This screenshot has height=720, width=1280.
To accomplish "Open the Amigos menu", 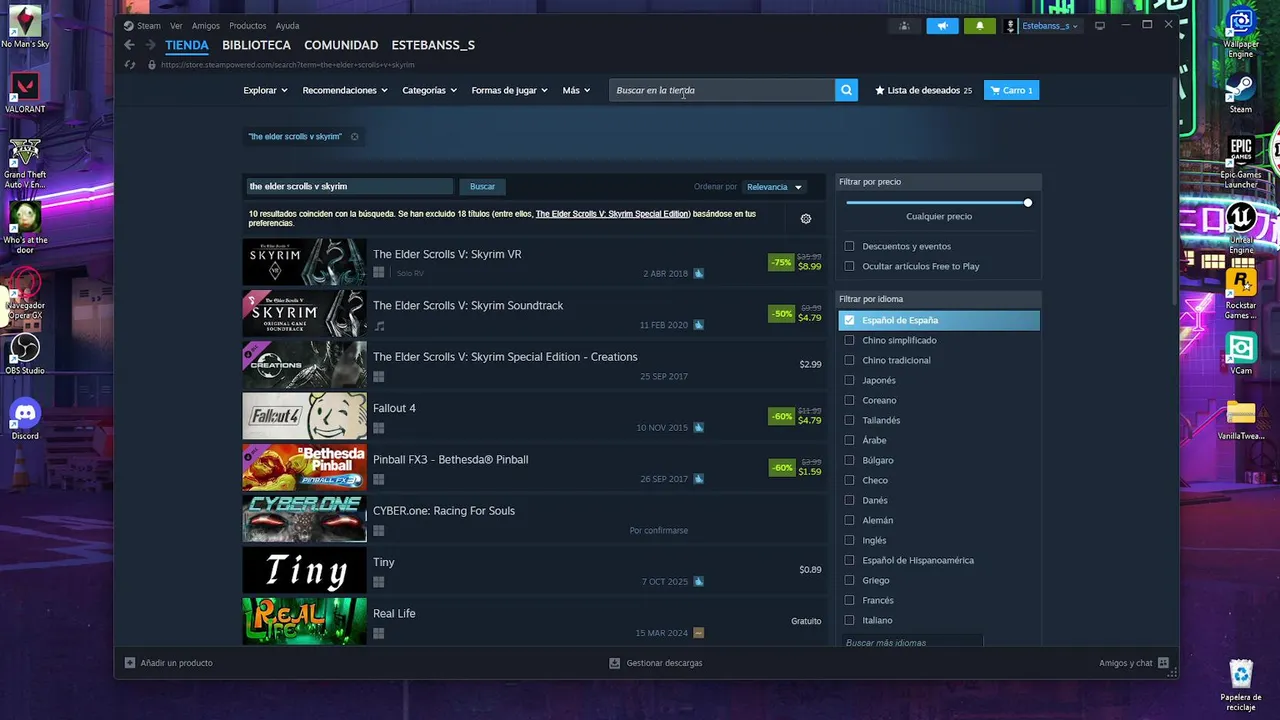I will pos(206,26).
